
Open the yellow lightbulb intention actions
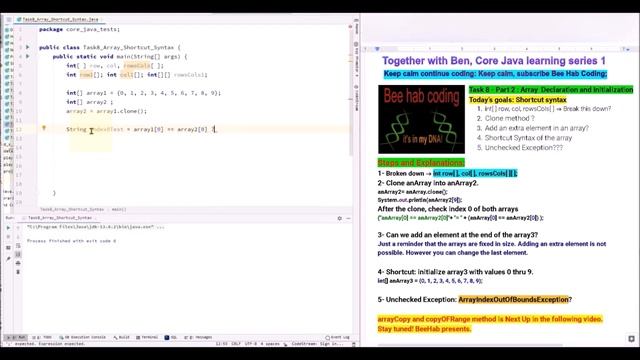coord(44,128)
